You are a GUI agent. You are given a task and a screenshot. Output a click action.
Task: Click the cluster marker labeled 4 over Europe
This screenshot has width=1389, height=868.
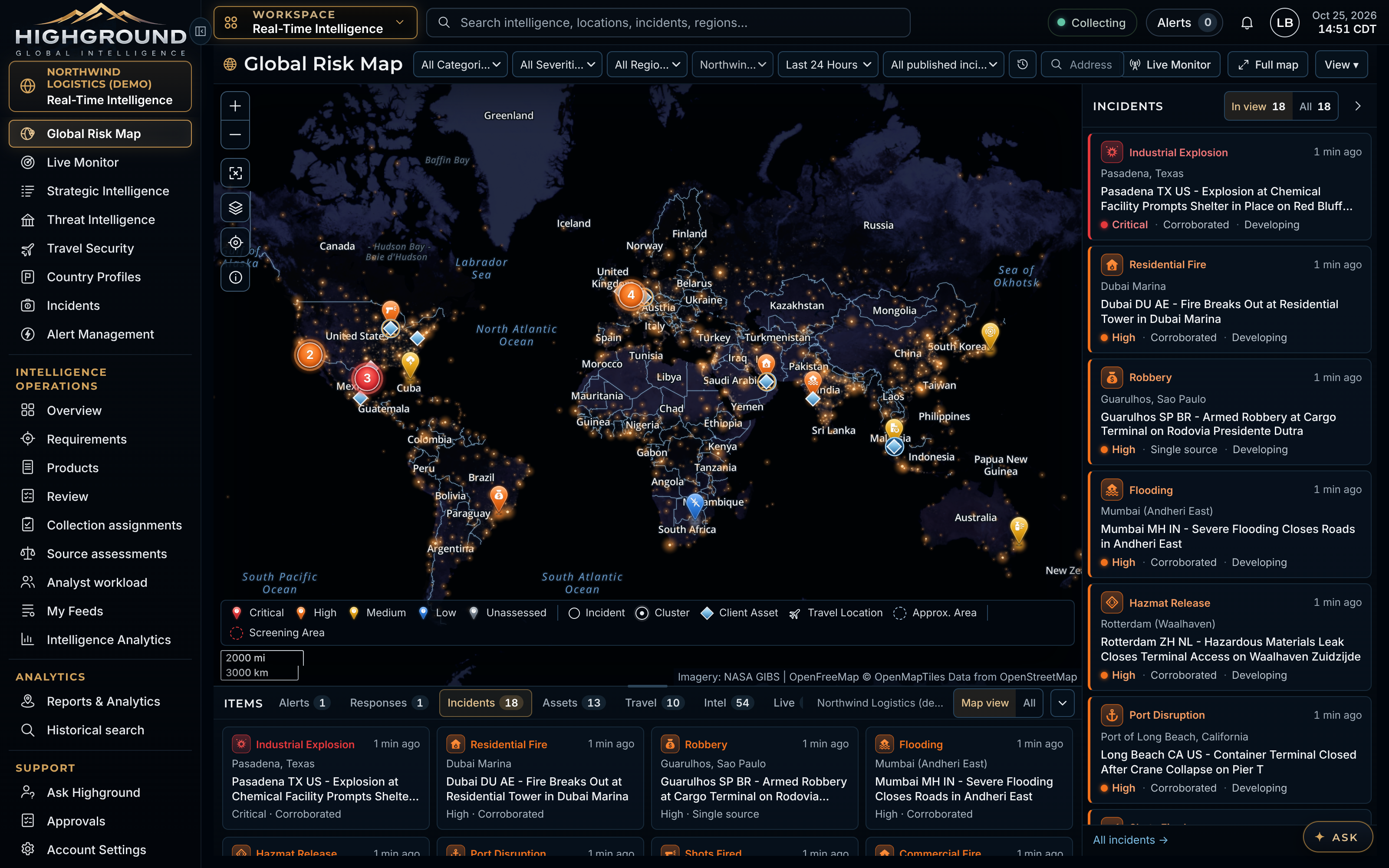[631, 295]
